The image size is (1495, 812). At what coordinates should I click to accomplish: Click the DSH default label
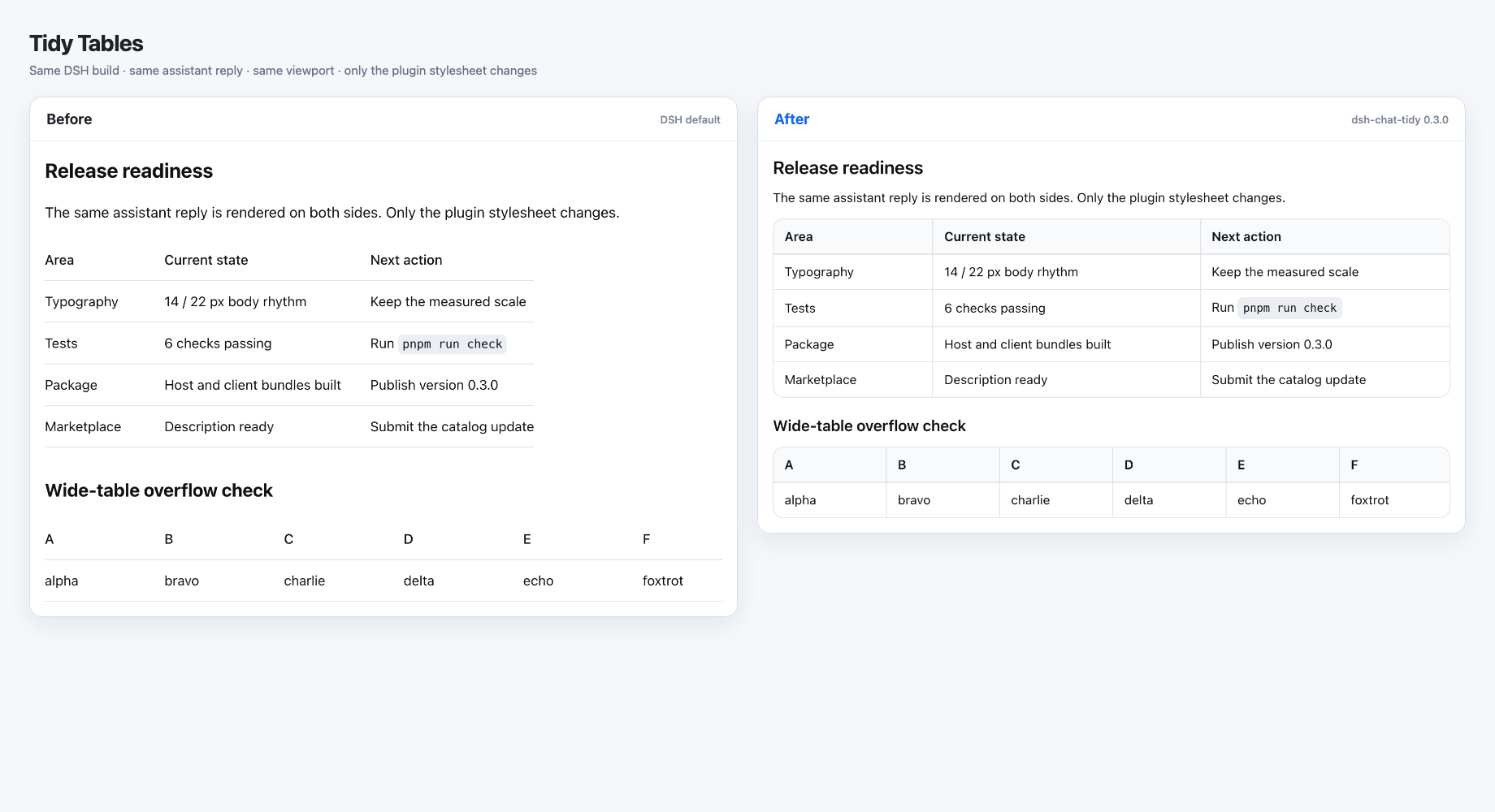tap(690, 119)
